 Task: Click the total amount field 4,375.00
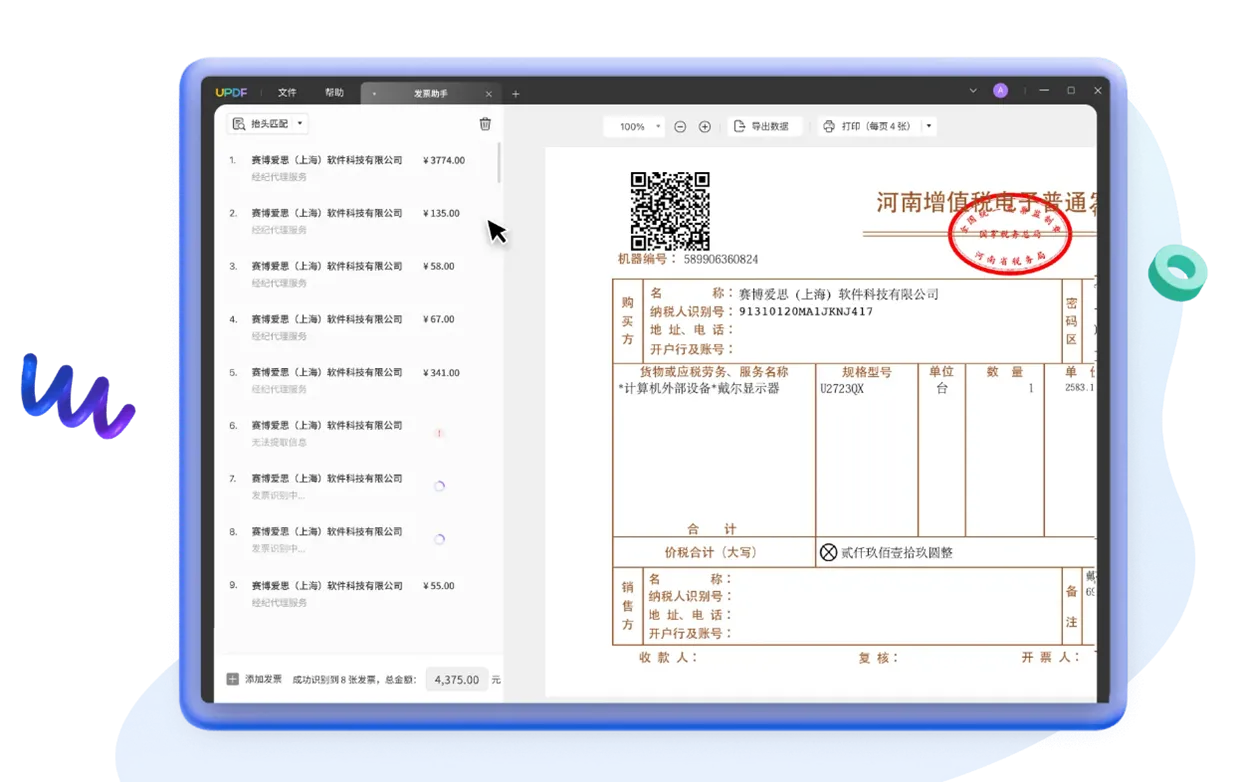457,679
